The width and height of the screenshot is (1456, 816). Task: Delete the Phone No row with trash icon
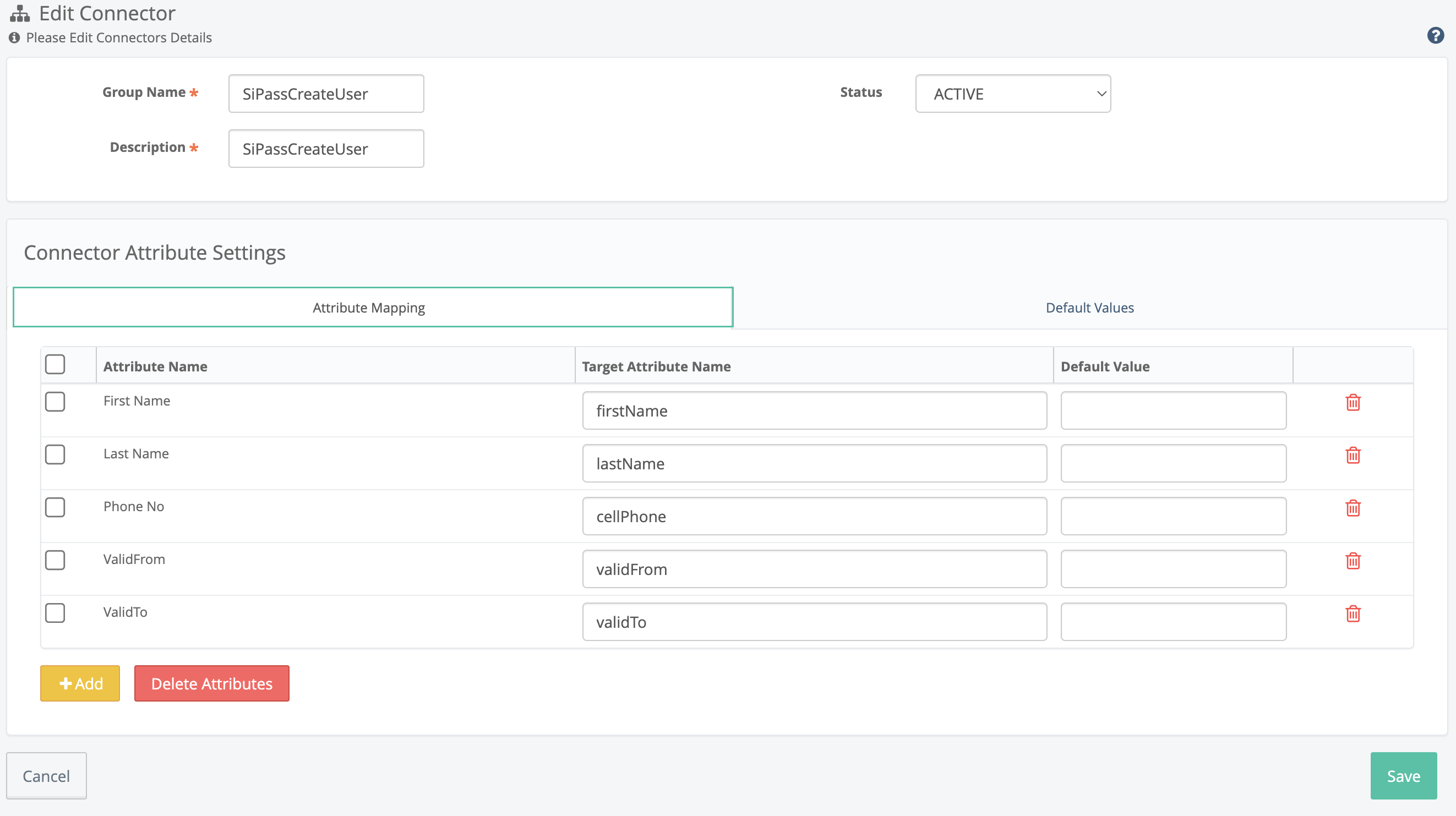point(1353,508)
